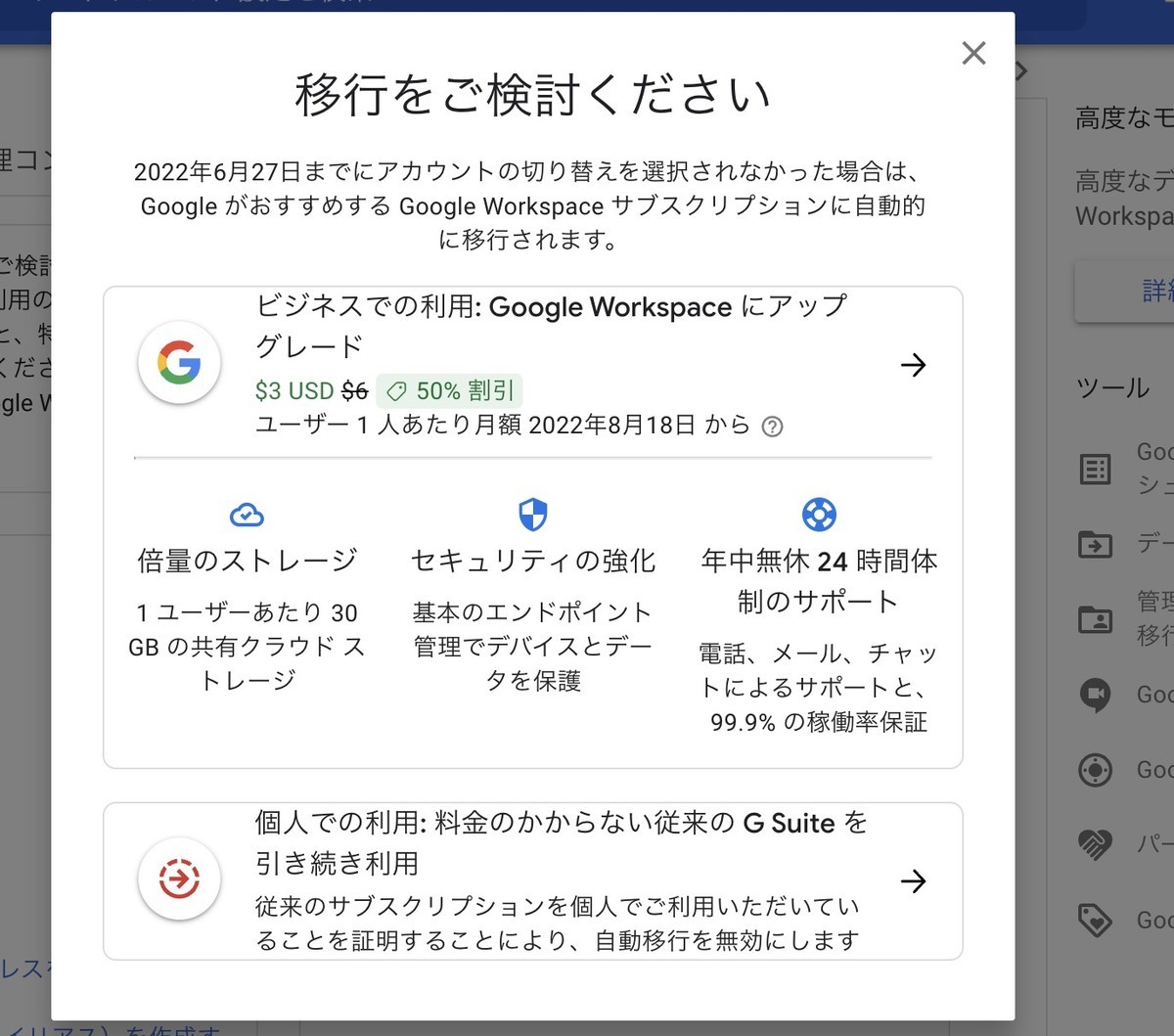This screenshot has width=1174, height=1036.
Task: Click the legacy subscription proof description text
Action: pos(558,923)
